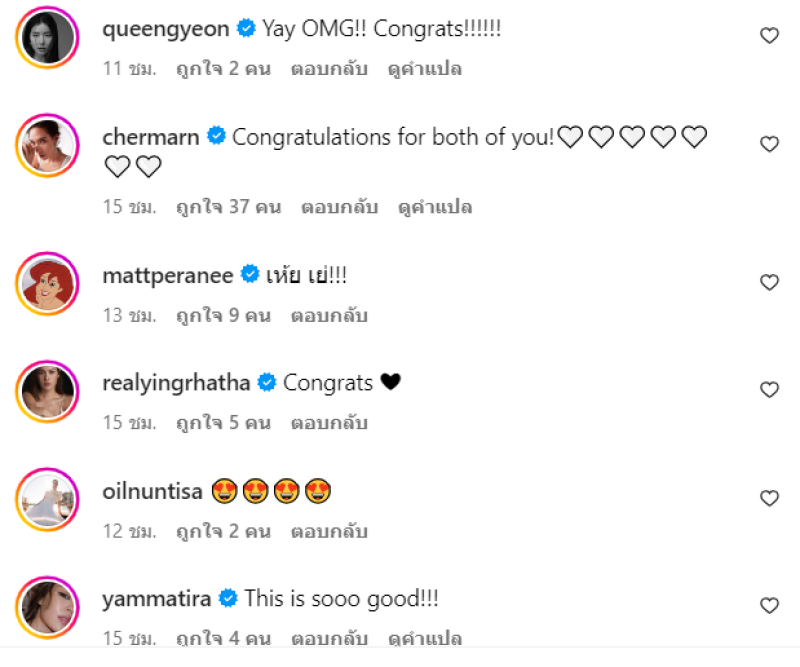View mattperanee's avatar story
The width and height of the screenshot is (800, 667).
(x=47, y=284)
